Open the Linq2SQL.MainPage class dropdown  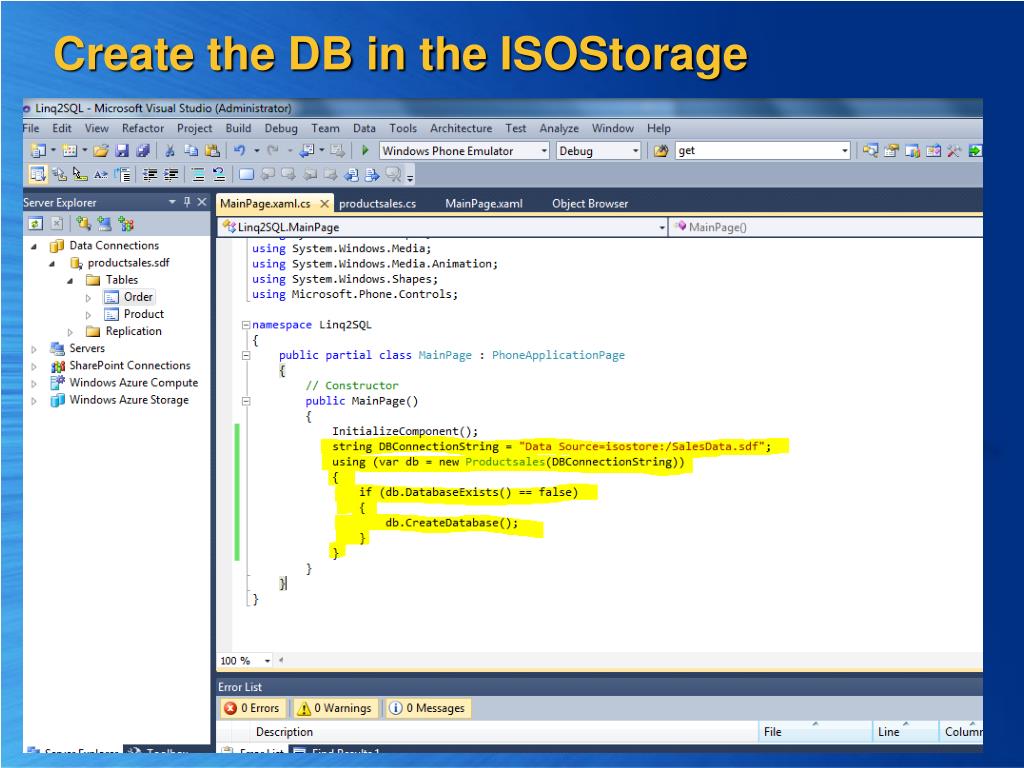pyautogui.click(x=661, y=227)
